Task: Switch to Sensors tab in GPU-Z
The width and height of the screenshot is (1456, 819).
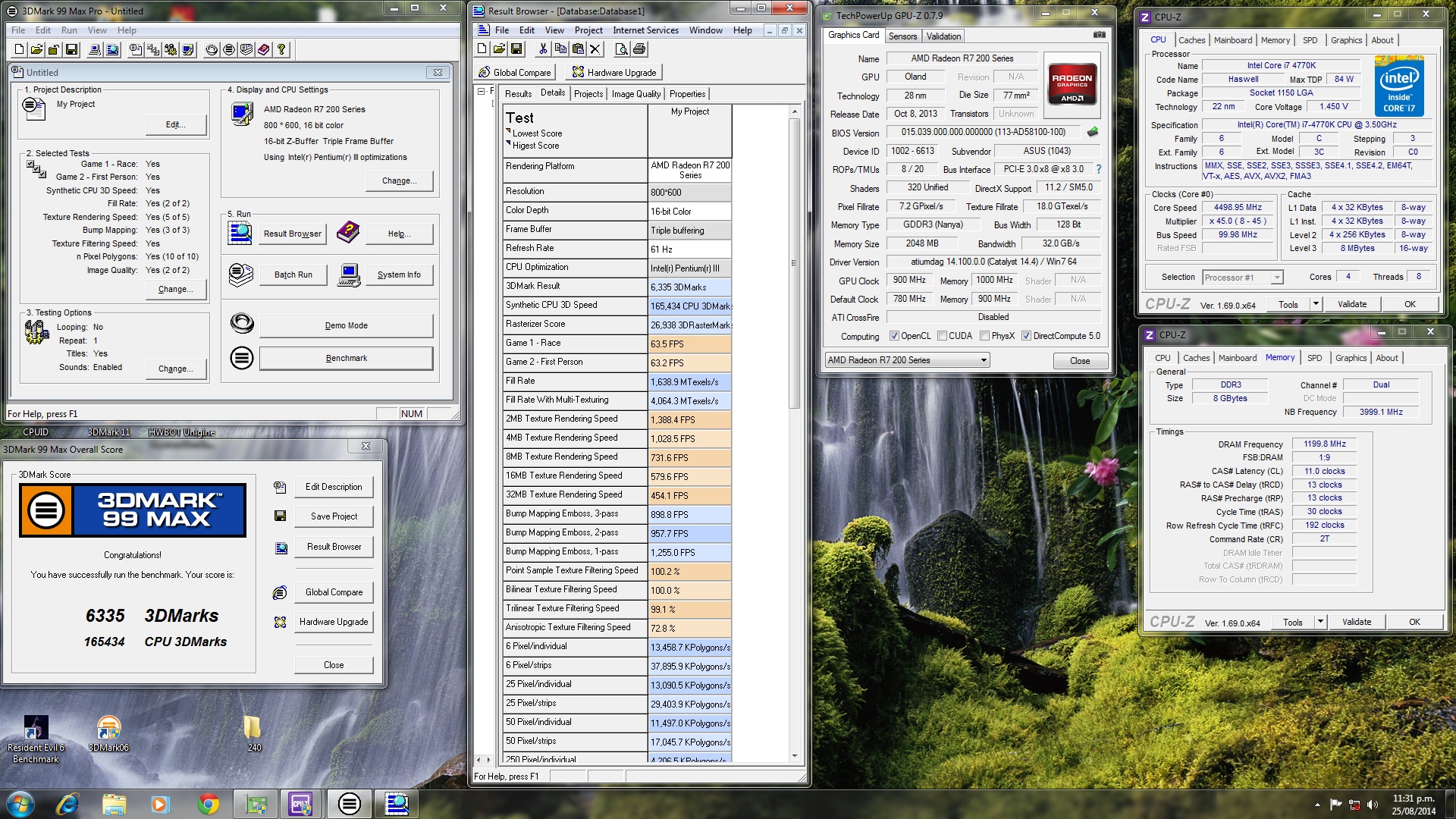Action: 902,36
